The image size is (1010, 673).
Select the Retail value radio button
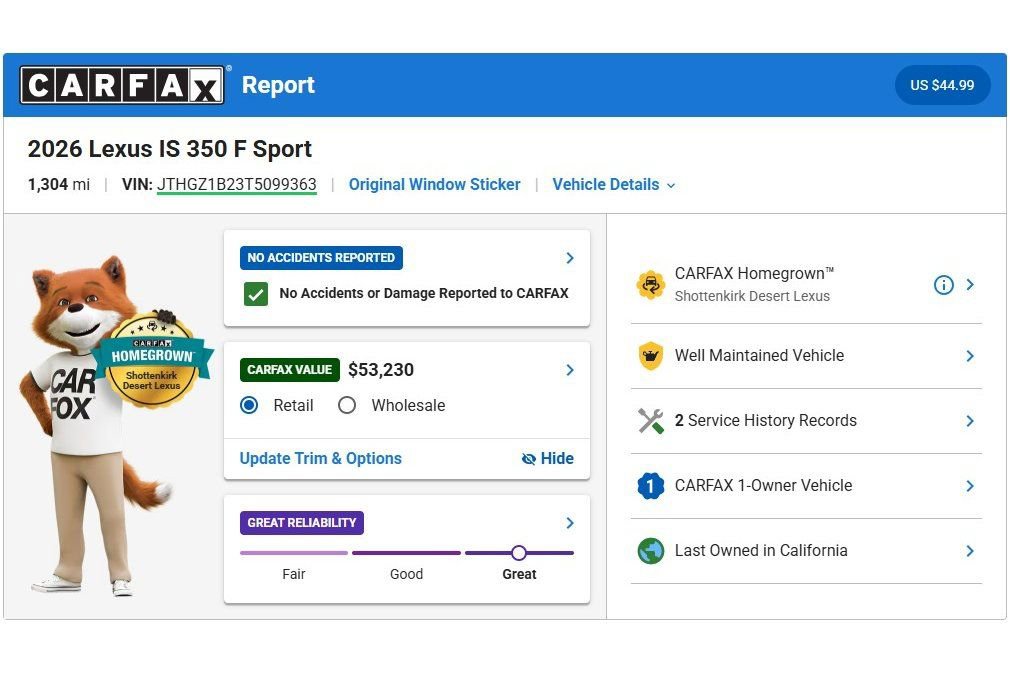click(x=249, y=405)
